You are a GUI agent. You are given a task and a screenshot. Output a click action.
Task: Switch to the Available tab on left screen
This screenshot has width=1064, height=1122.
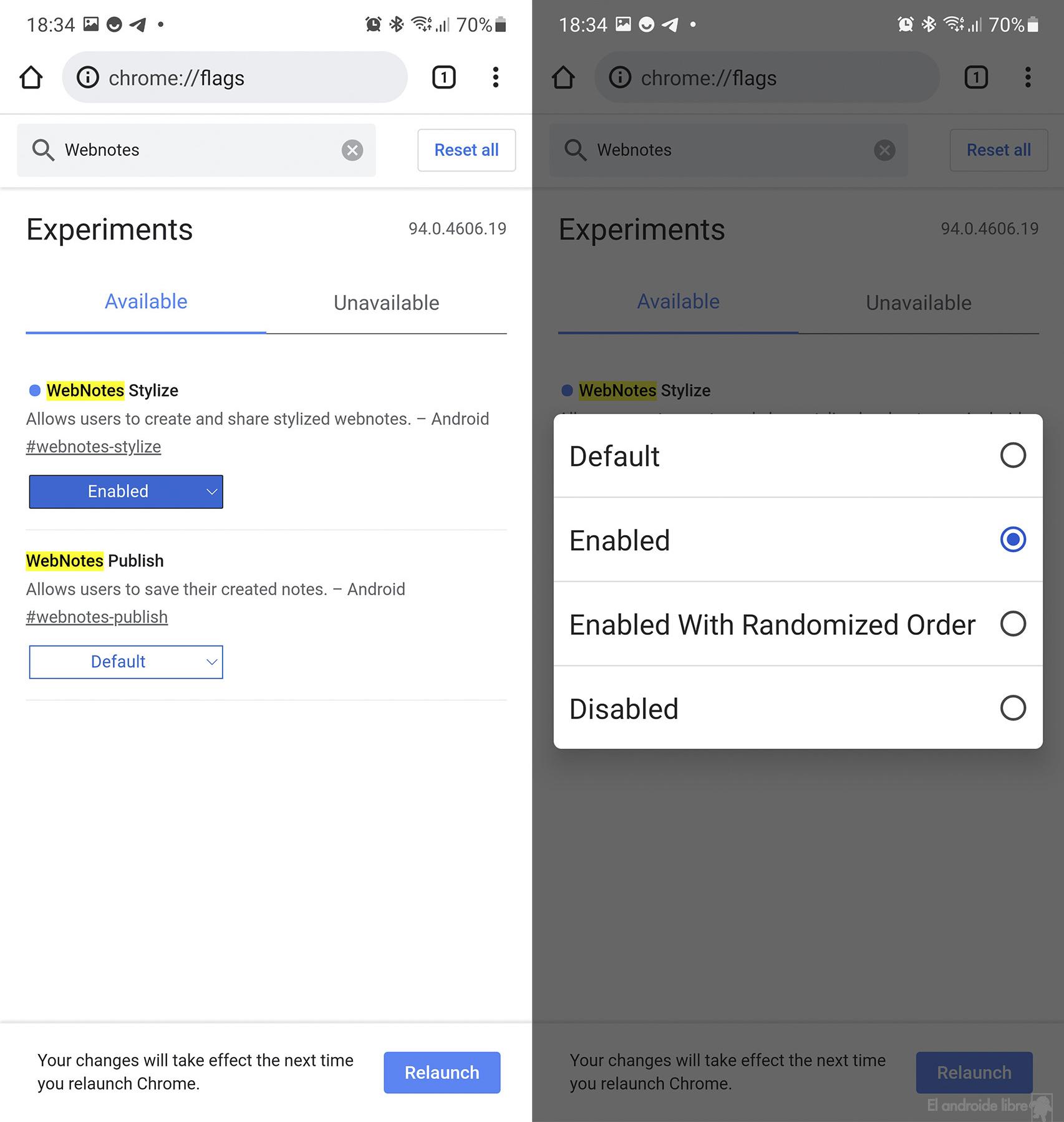146,302
